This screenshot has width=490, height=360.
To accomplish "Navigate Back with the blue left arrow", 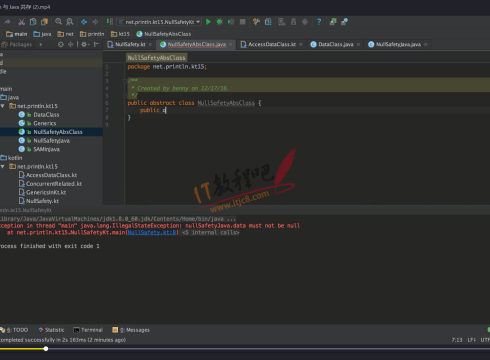I will [x=84, y=22].
